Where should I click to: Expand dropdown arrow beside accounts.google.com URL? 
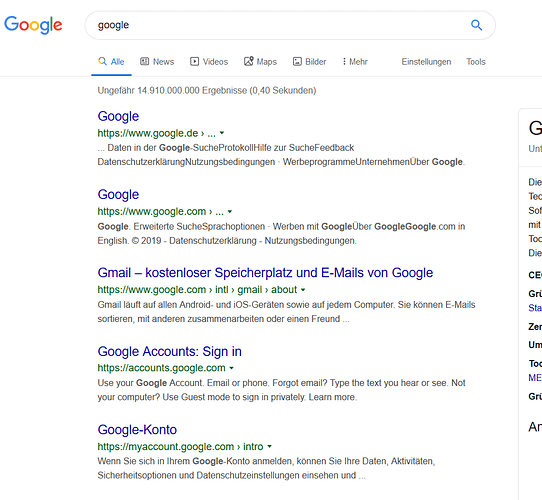pos(232,368)
